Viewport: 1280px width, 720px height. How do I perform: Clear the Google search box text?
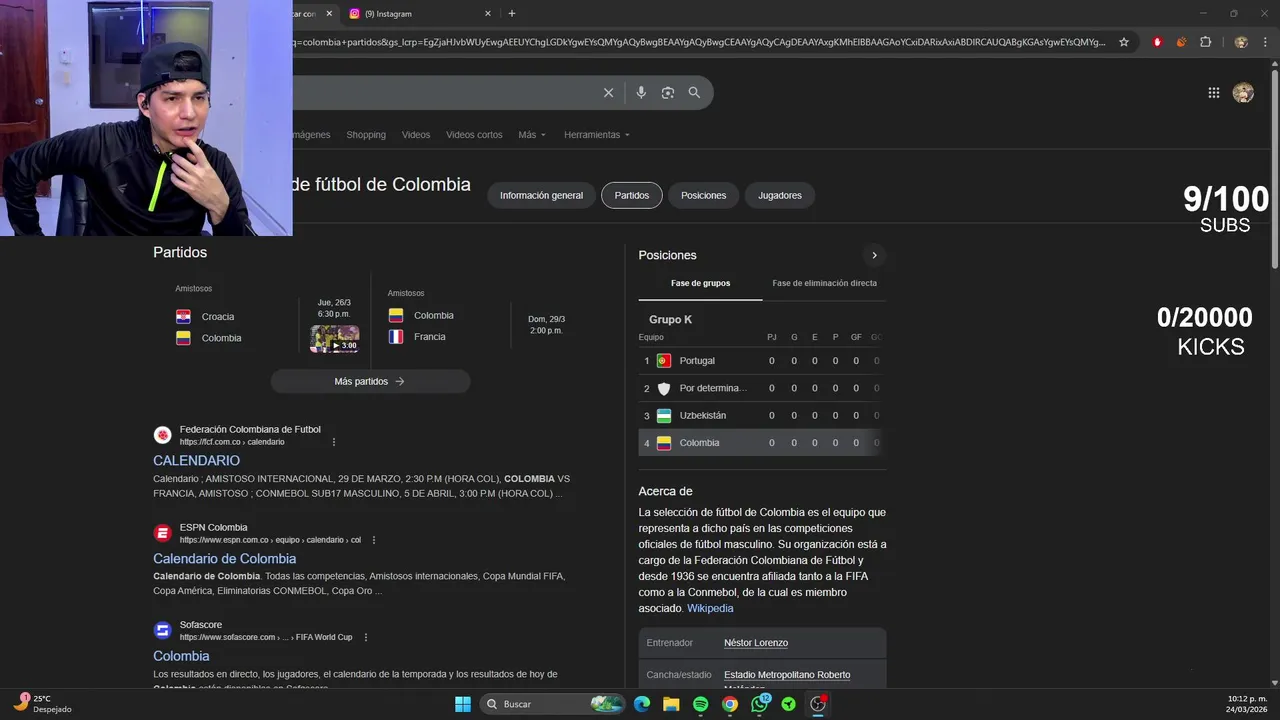pyautogui.click(x=608, y=93)
